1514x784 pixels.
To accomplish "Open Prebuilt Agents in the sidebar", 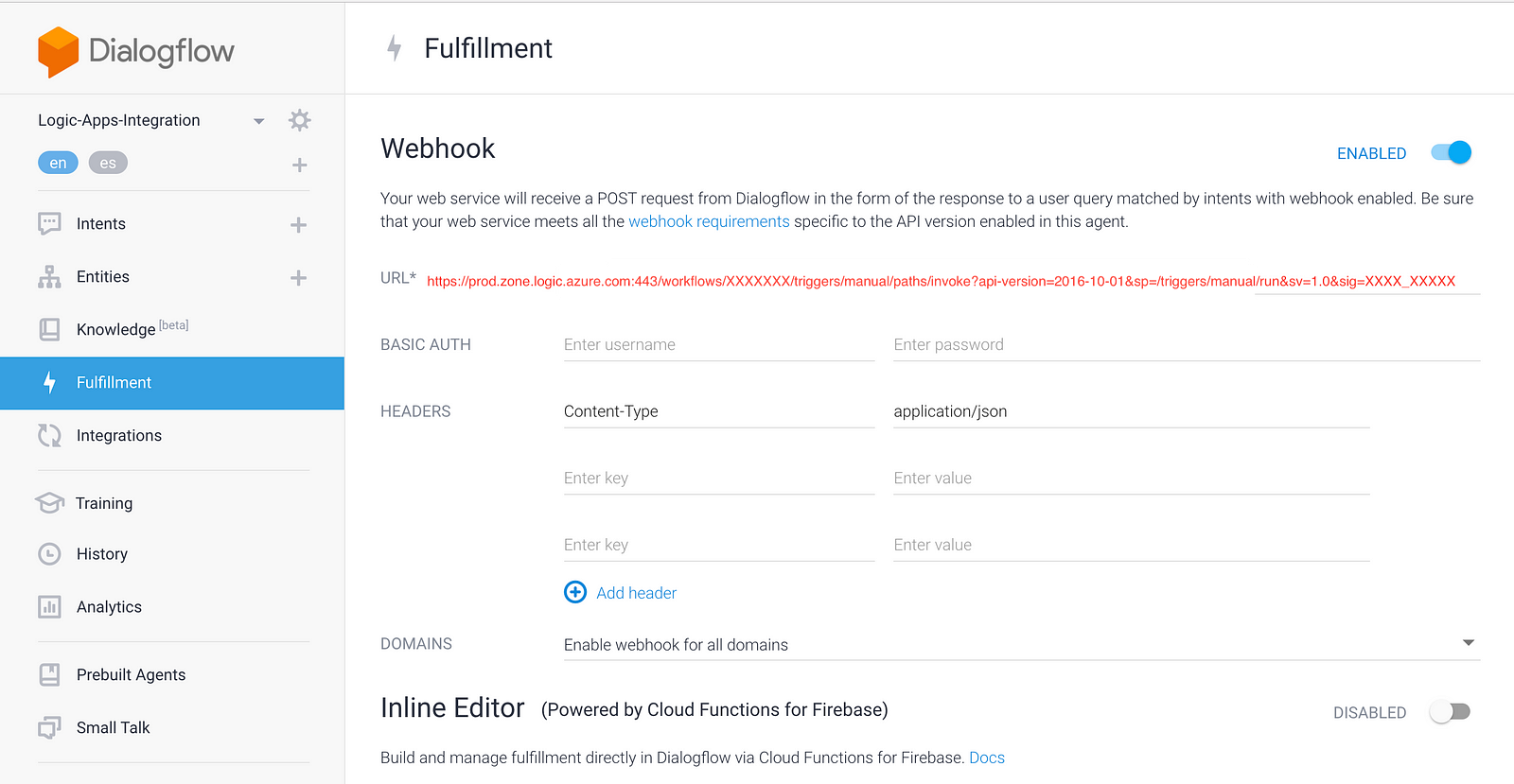I will (x=132, y=675).
